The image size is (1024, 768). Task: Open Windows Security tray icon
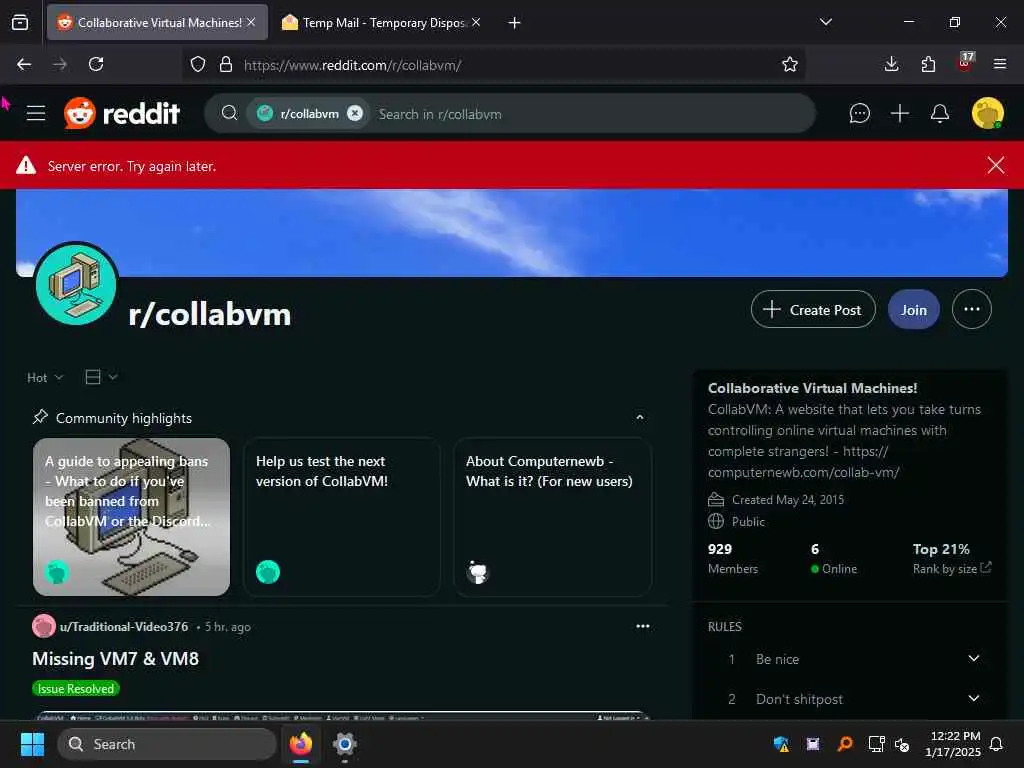(x=781, y=744)
